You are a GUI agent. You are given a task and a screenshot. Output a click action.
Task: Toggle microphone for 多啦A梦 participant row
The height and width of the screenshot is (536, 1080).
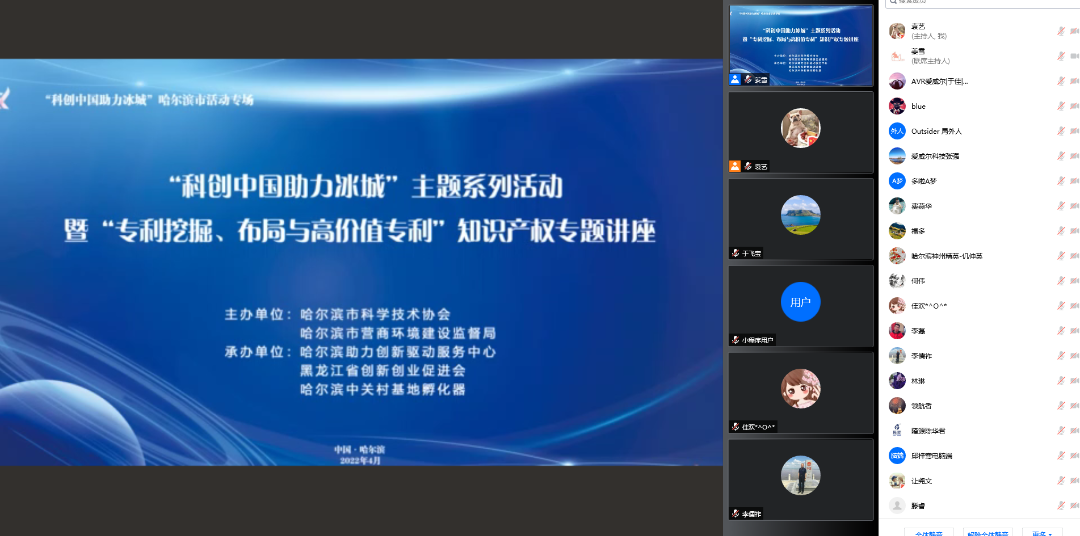1061,181
